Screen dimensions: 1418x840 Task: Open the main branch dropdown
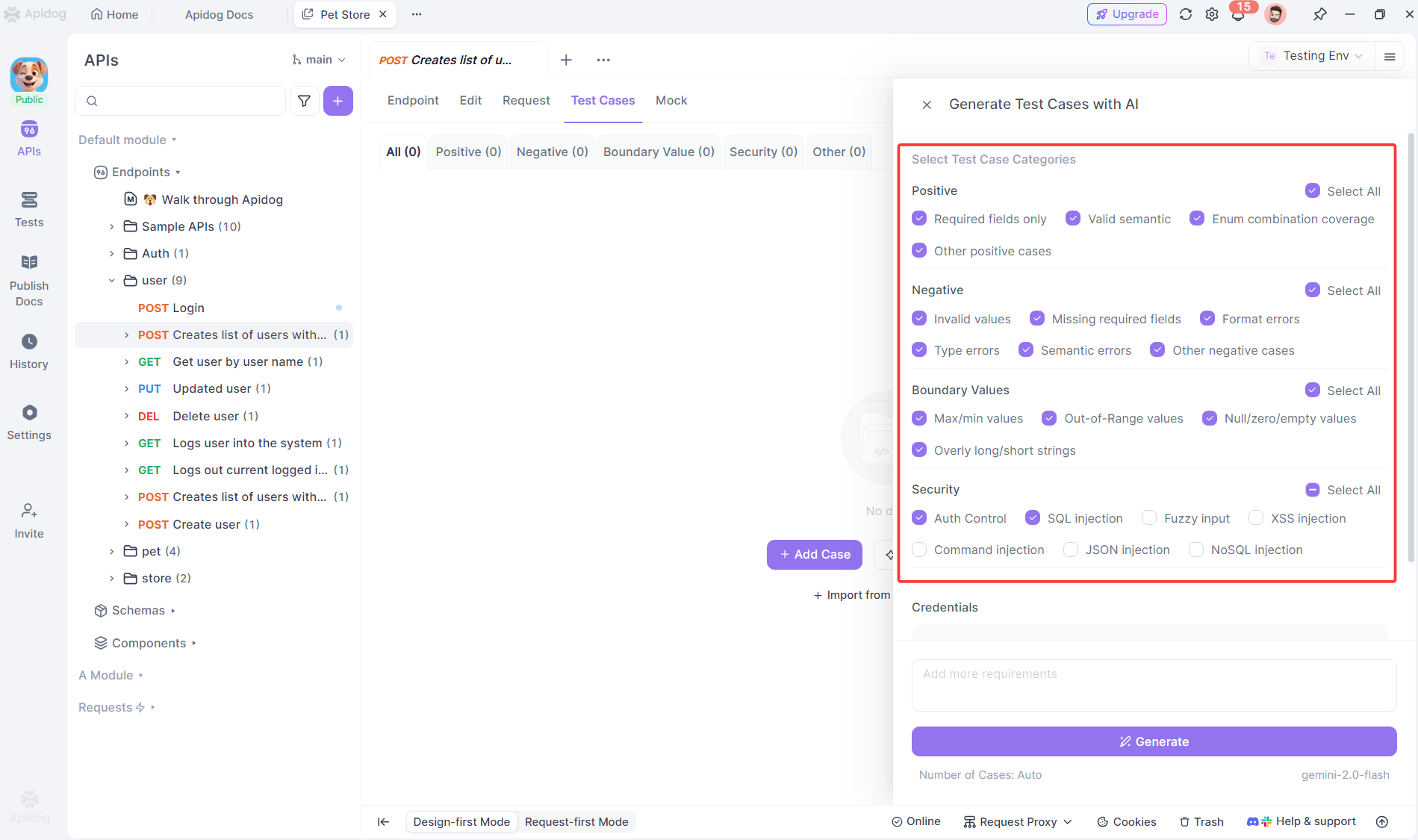(x=319, y=59)
